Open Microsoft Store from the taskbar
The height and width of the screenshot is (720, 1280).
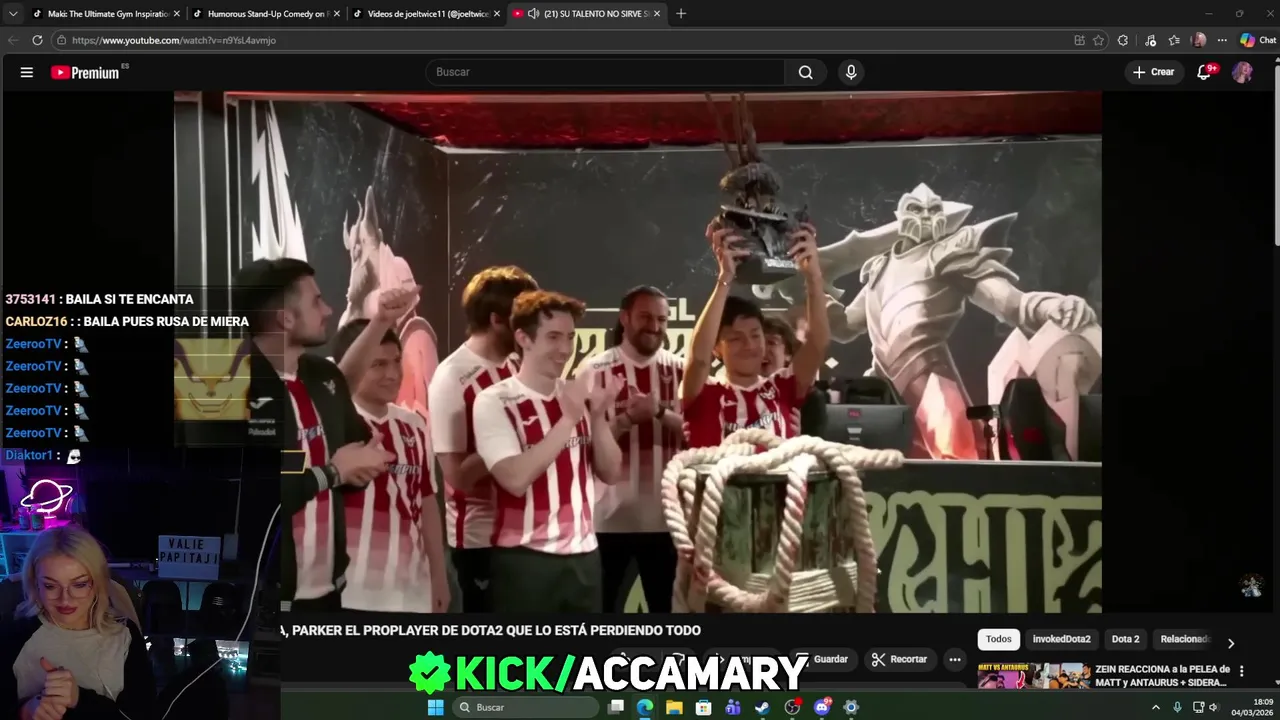tap(704, 707)
